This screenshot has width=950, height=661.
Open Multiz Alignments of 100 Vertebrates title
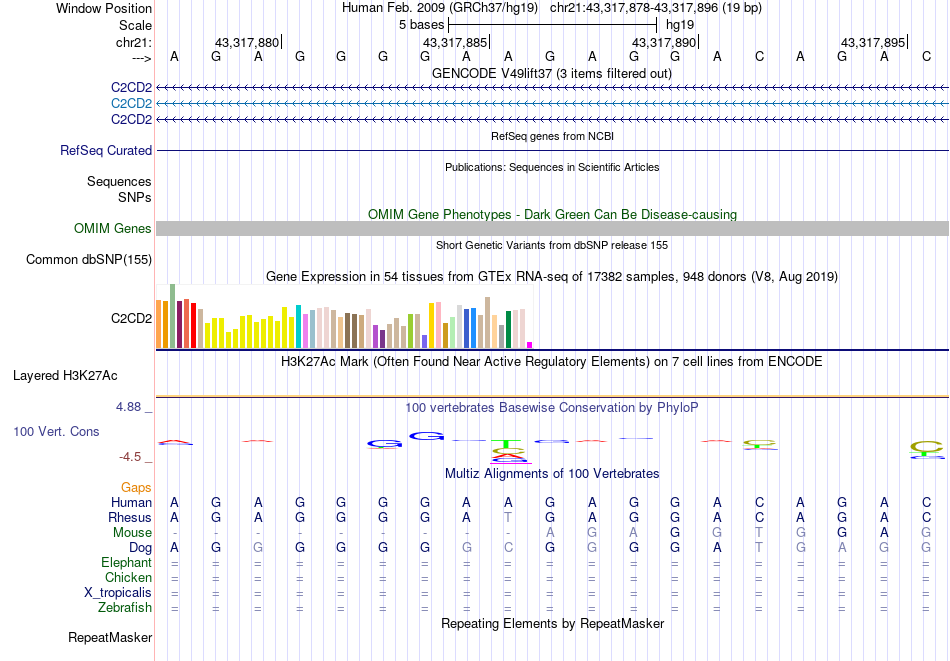point(552,473)
